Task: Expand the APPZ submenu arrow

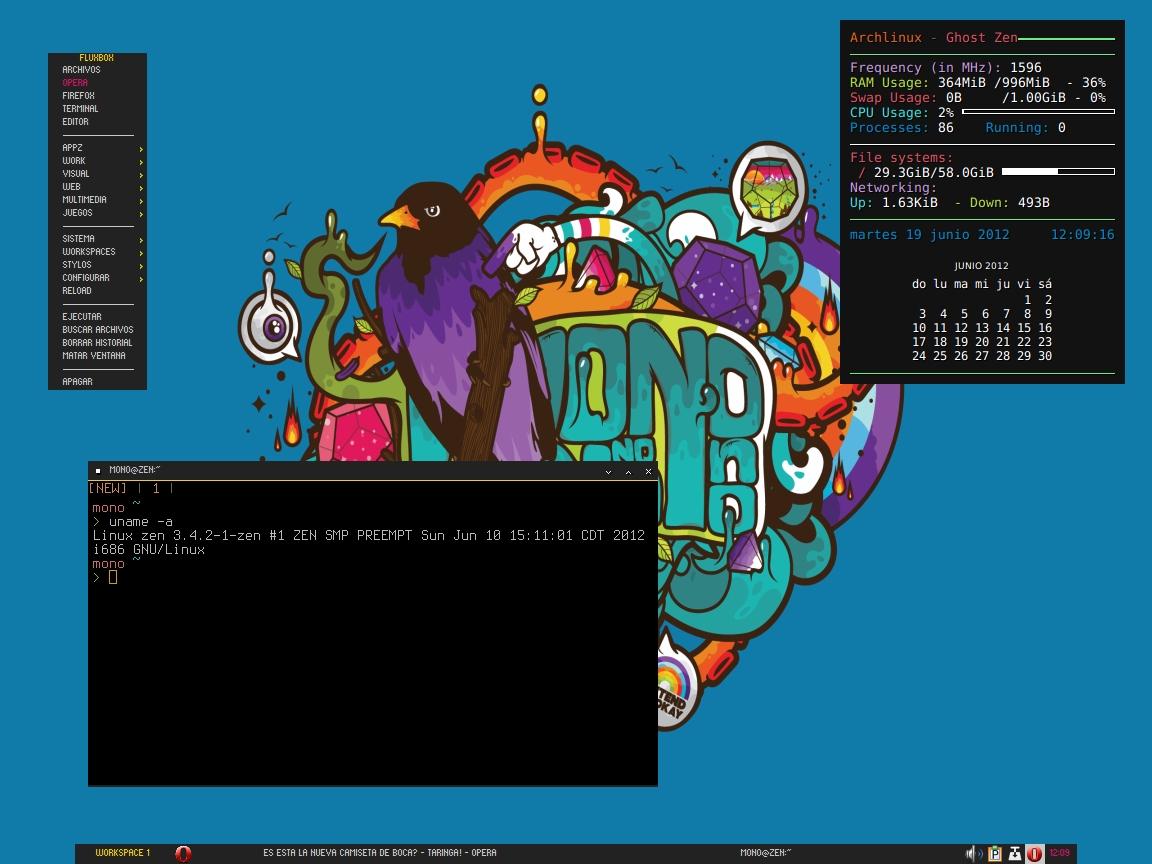Action: [140, 148]
